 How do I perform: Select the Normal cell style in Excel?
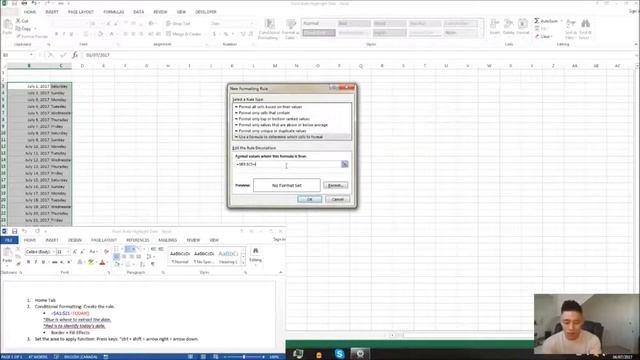coord(319,23)
